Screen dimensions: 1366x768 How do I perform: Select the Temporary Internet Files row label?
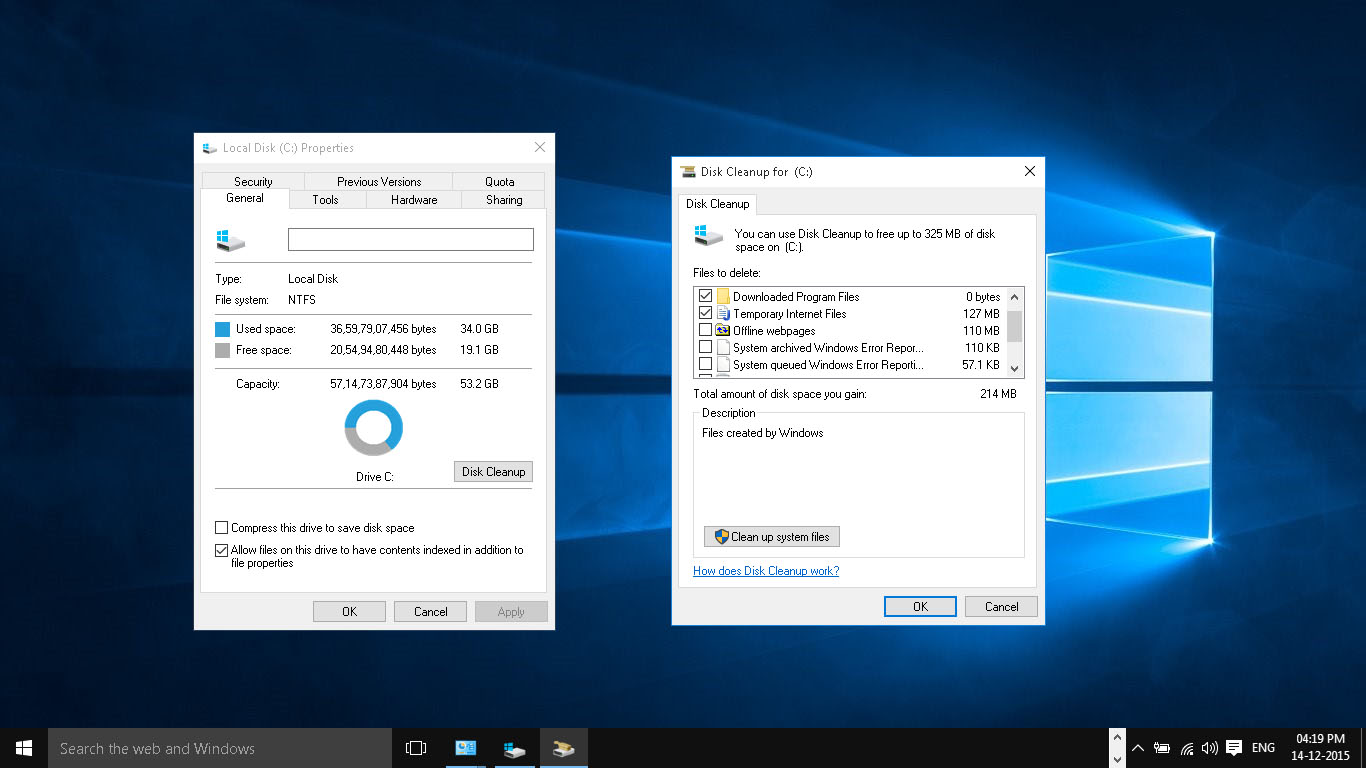(x=790, y=314)
